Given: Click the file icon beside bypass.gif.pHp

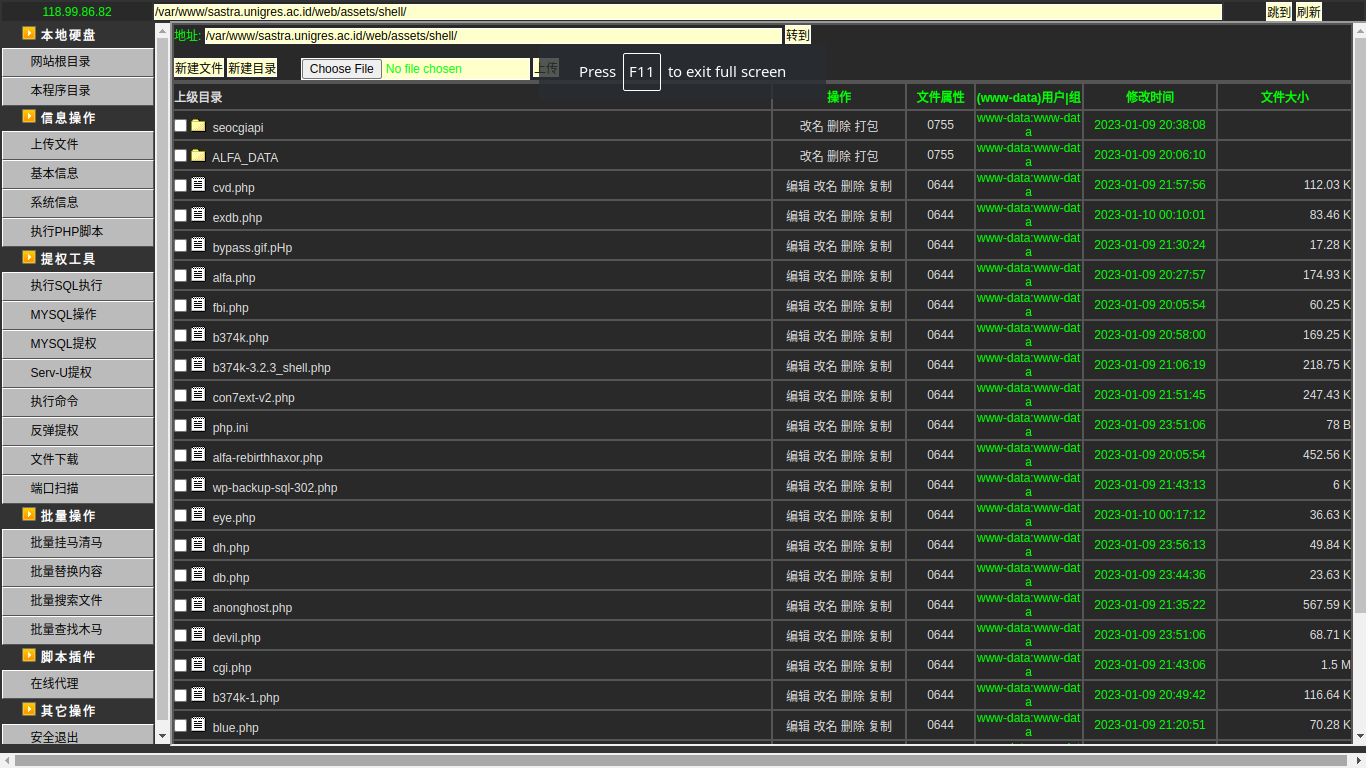Looking at the screenshot, I should click(198, 245).
